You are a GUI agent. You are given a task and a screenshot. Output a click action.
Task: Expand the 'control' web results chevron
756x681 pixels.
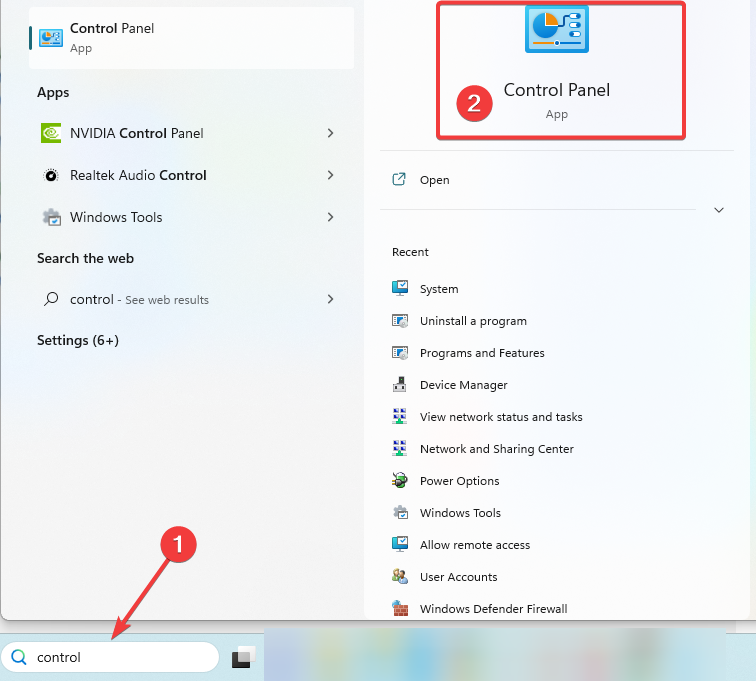click(x=330, y=299)
